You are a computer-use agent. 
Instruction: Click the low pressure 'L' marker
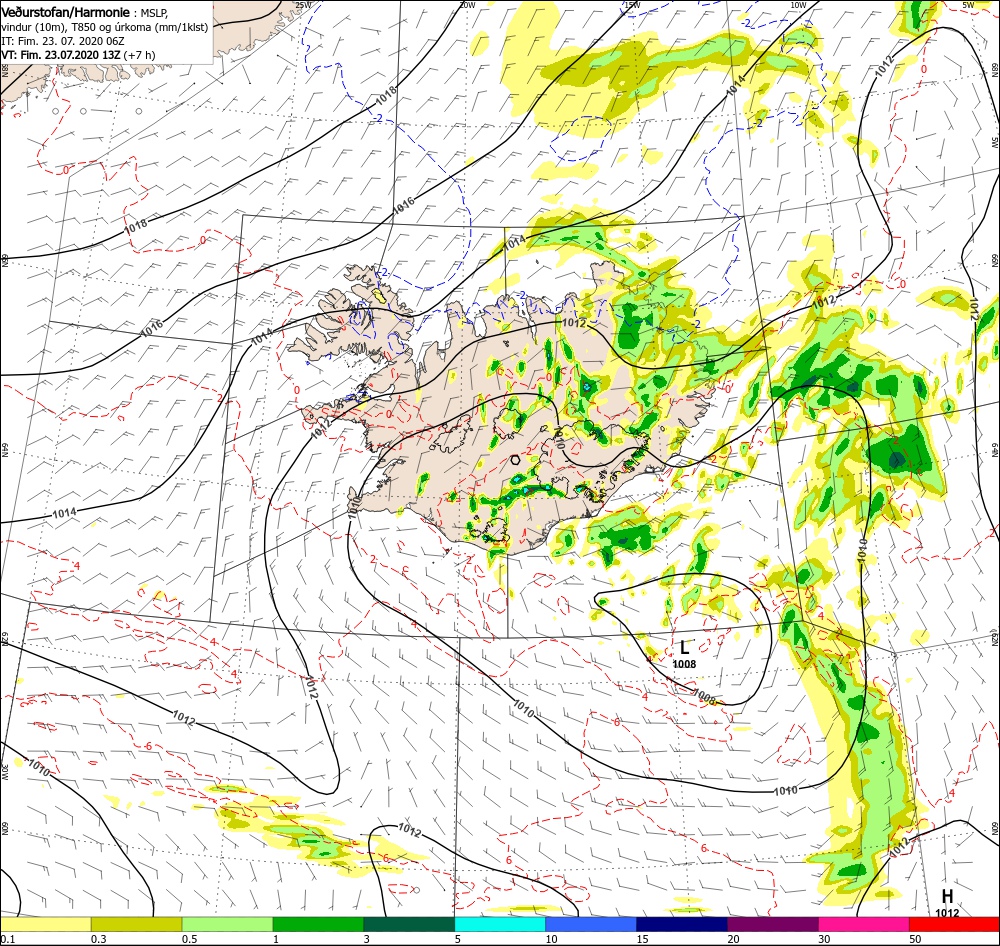[x=684, y=647]
